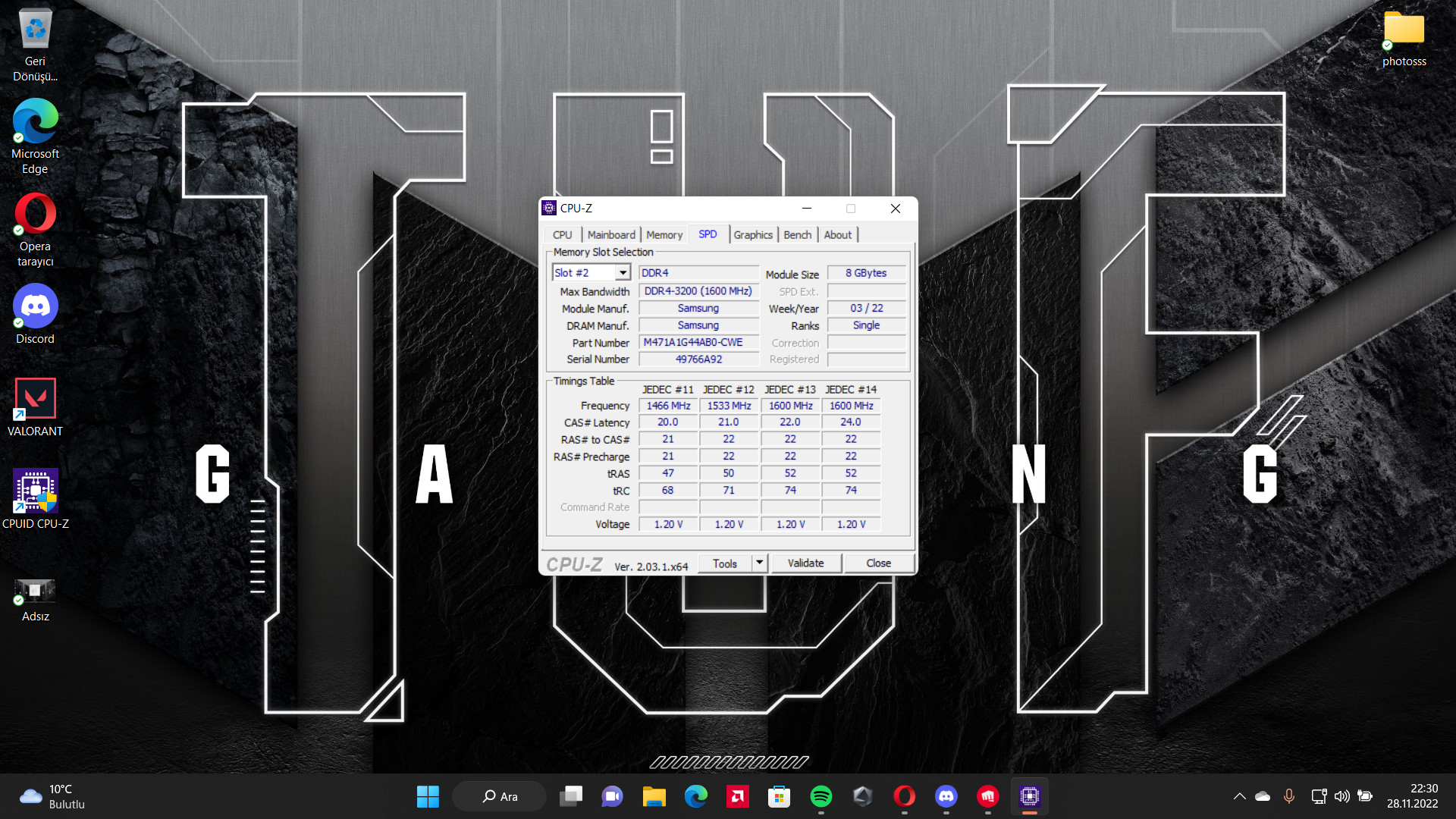Image resolution: width=1456 pixels, height=819 pixels.
Task: Click the Validate button
Action: click(x=805, y=563)
